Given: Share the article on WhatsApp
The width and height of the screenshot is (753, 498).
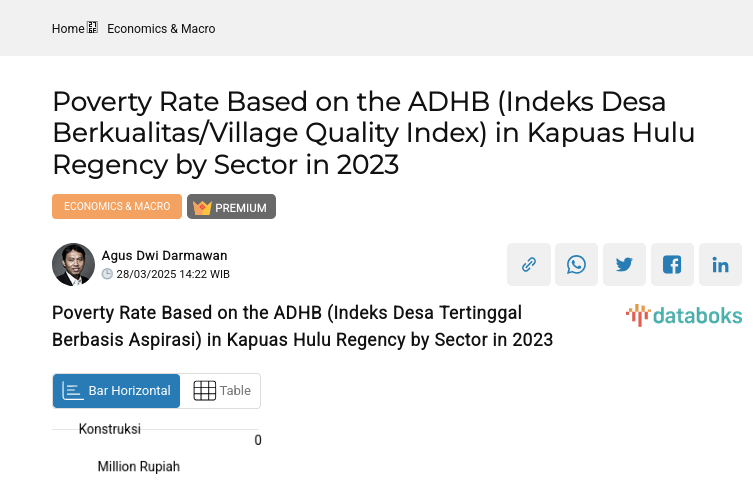Looking at the screenshot, I should pos(576,265).
